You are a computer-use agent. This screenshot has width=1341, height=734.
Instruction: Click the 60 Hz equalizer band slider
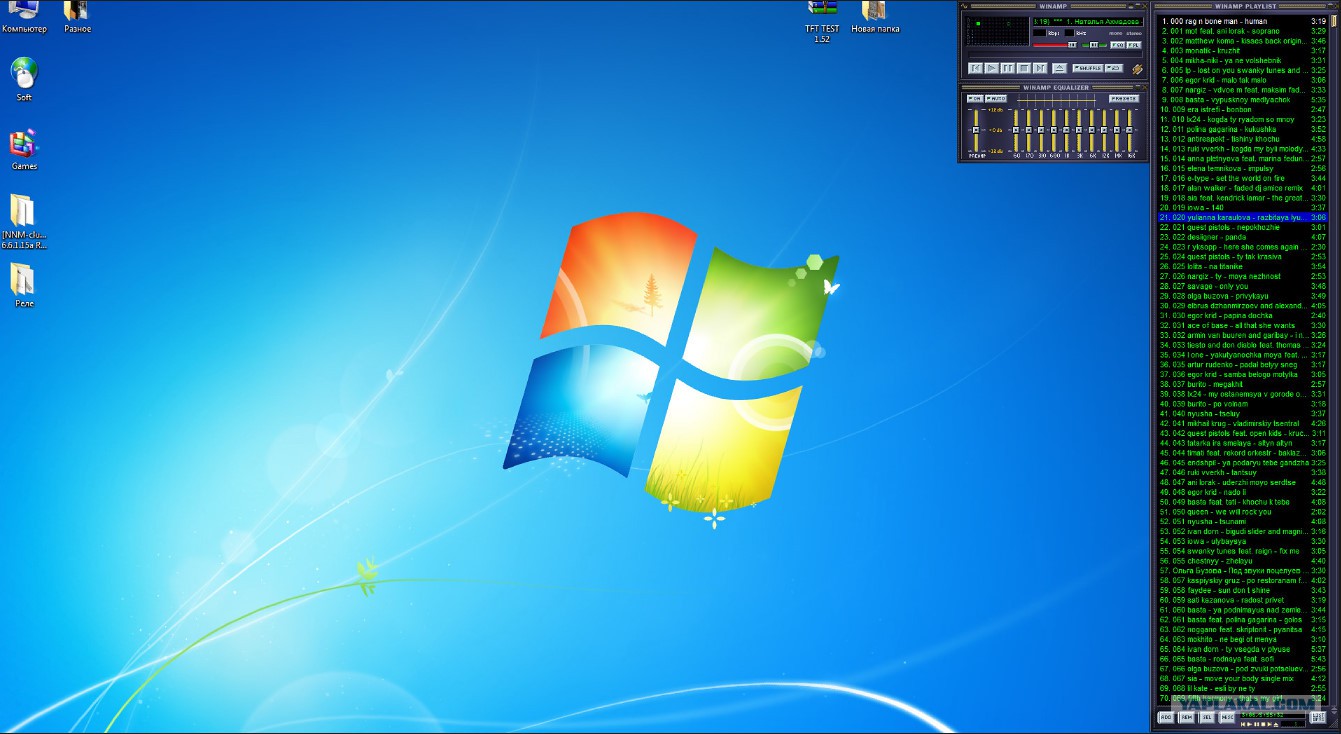(1016, 131)
